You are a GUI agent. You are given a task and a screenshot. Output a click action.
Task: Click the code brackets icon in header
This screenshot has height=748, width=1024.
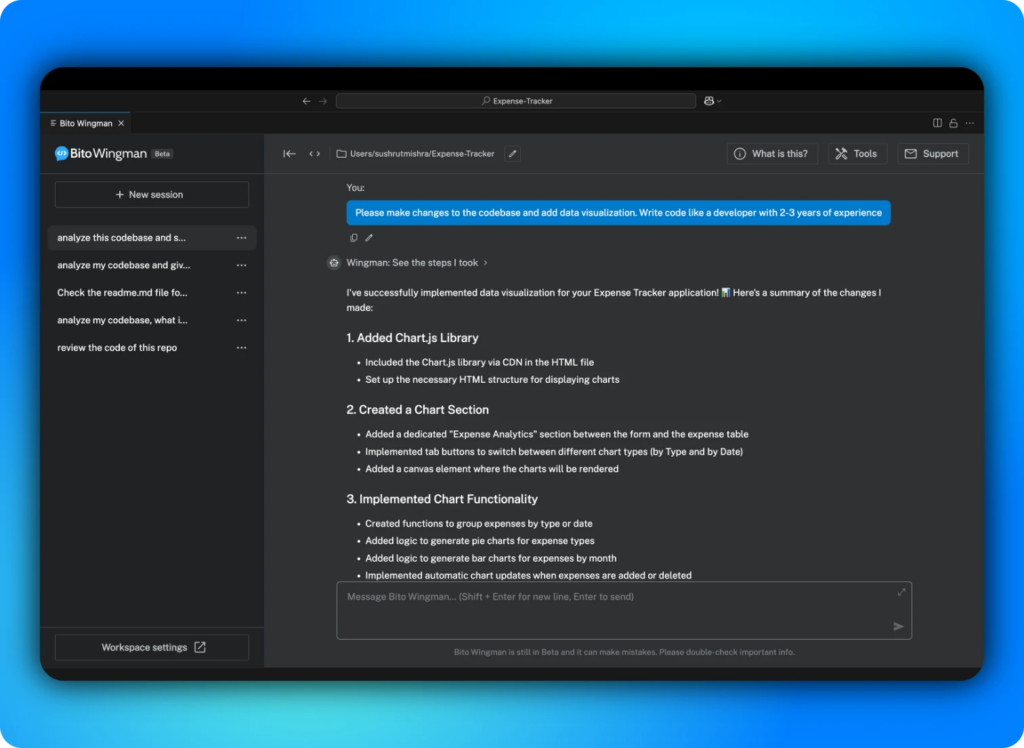(x=314, y=154)
